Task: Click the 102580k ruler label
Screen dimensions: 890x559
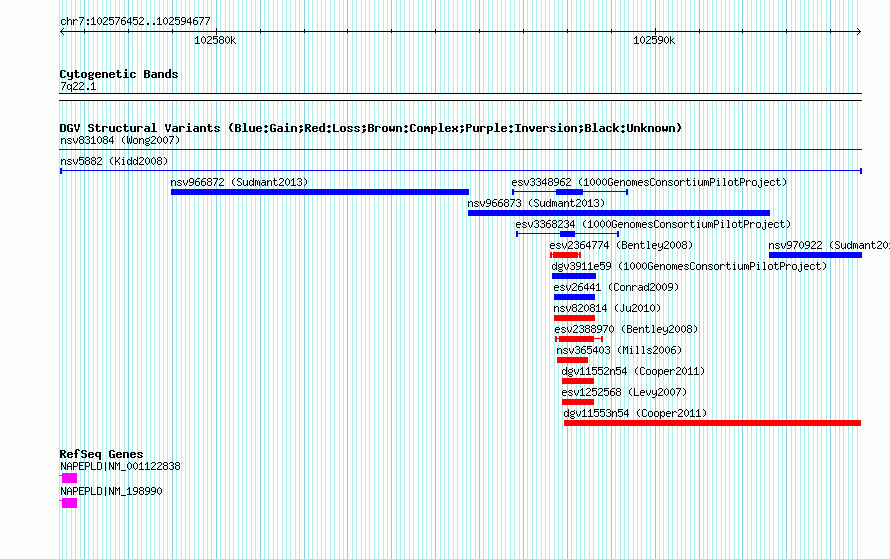Action: (x=215, y=41)
